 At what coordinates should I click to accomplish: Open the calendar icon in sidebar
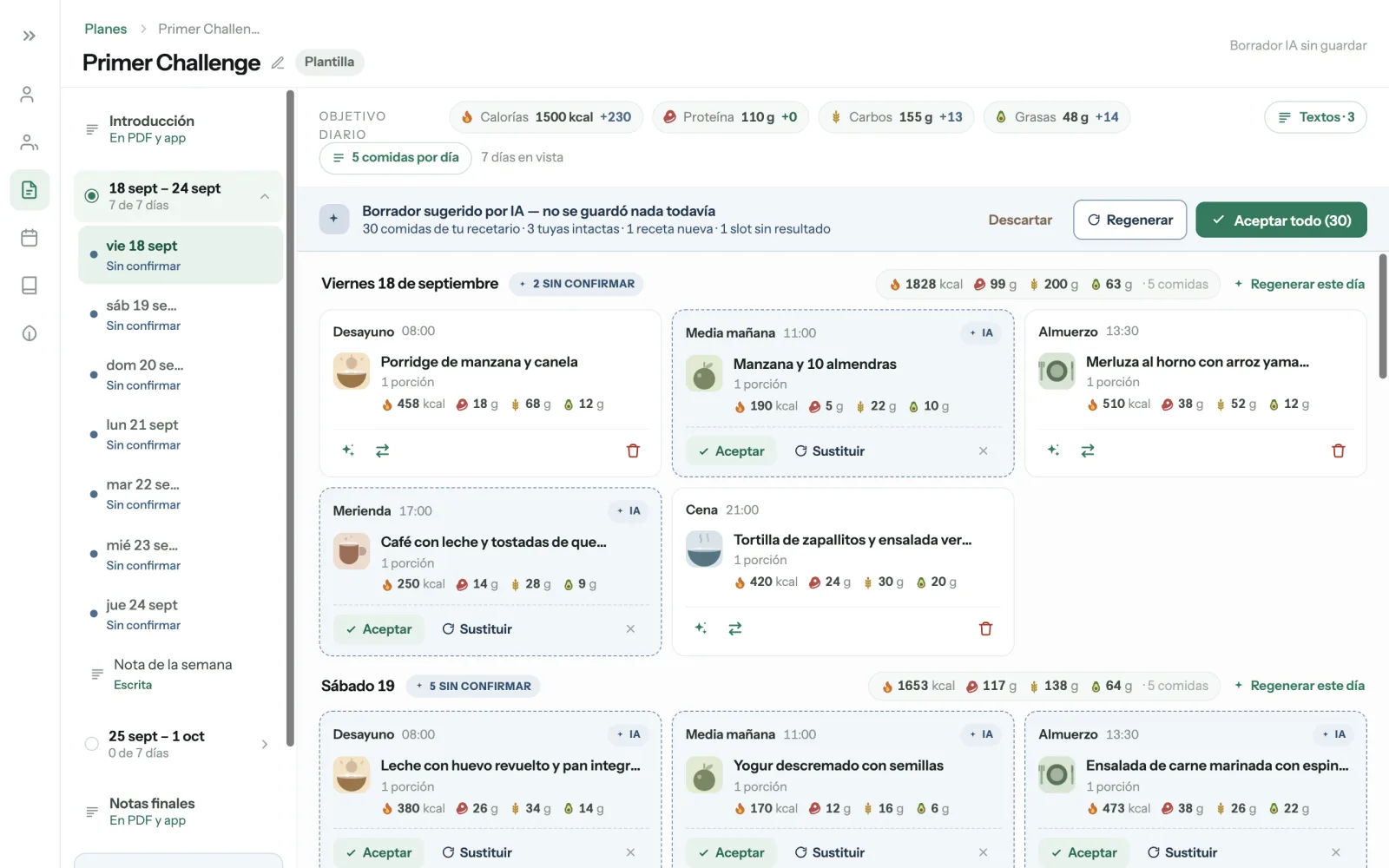[30, 238]
